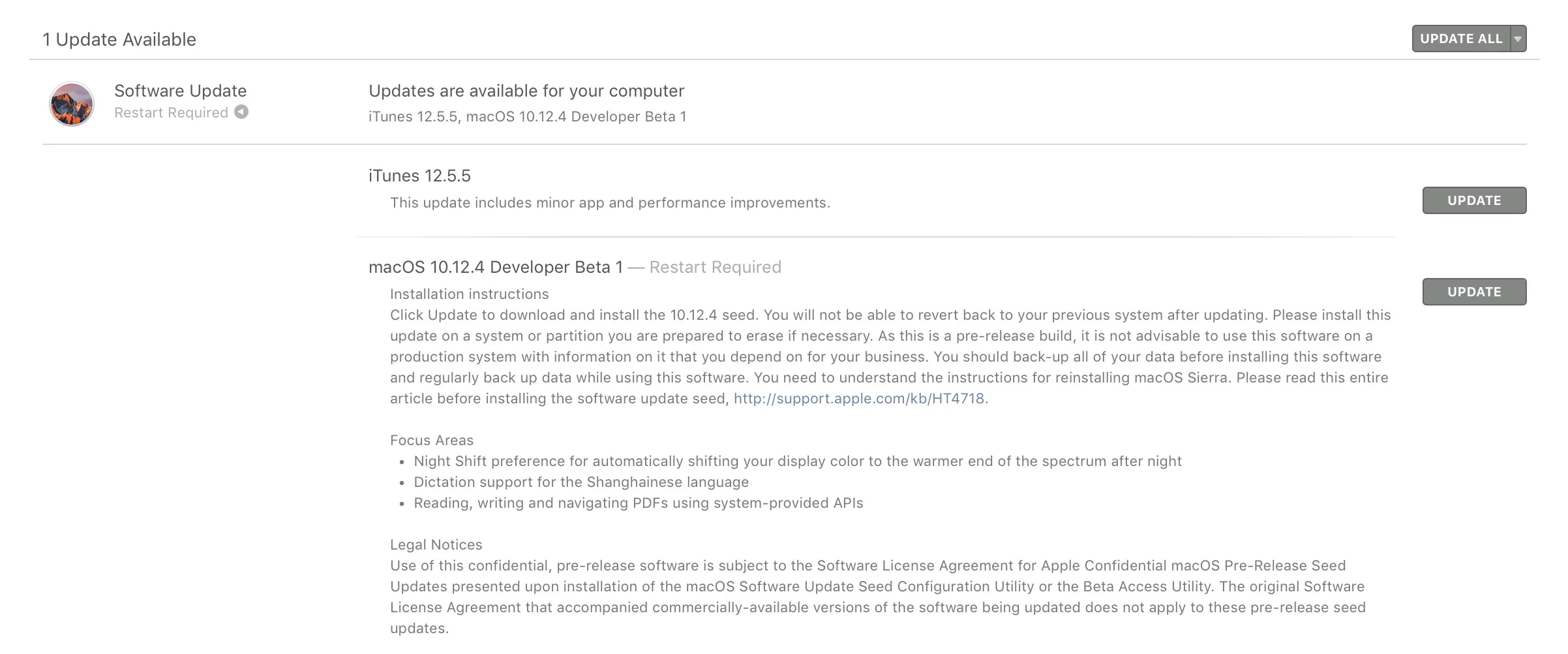Click 'macOS 10.12.4 Developer Beta 1' title

coord(496,267)
